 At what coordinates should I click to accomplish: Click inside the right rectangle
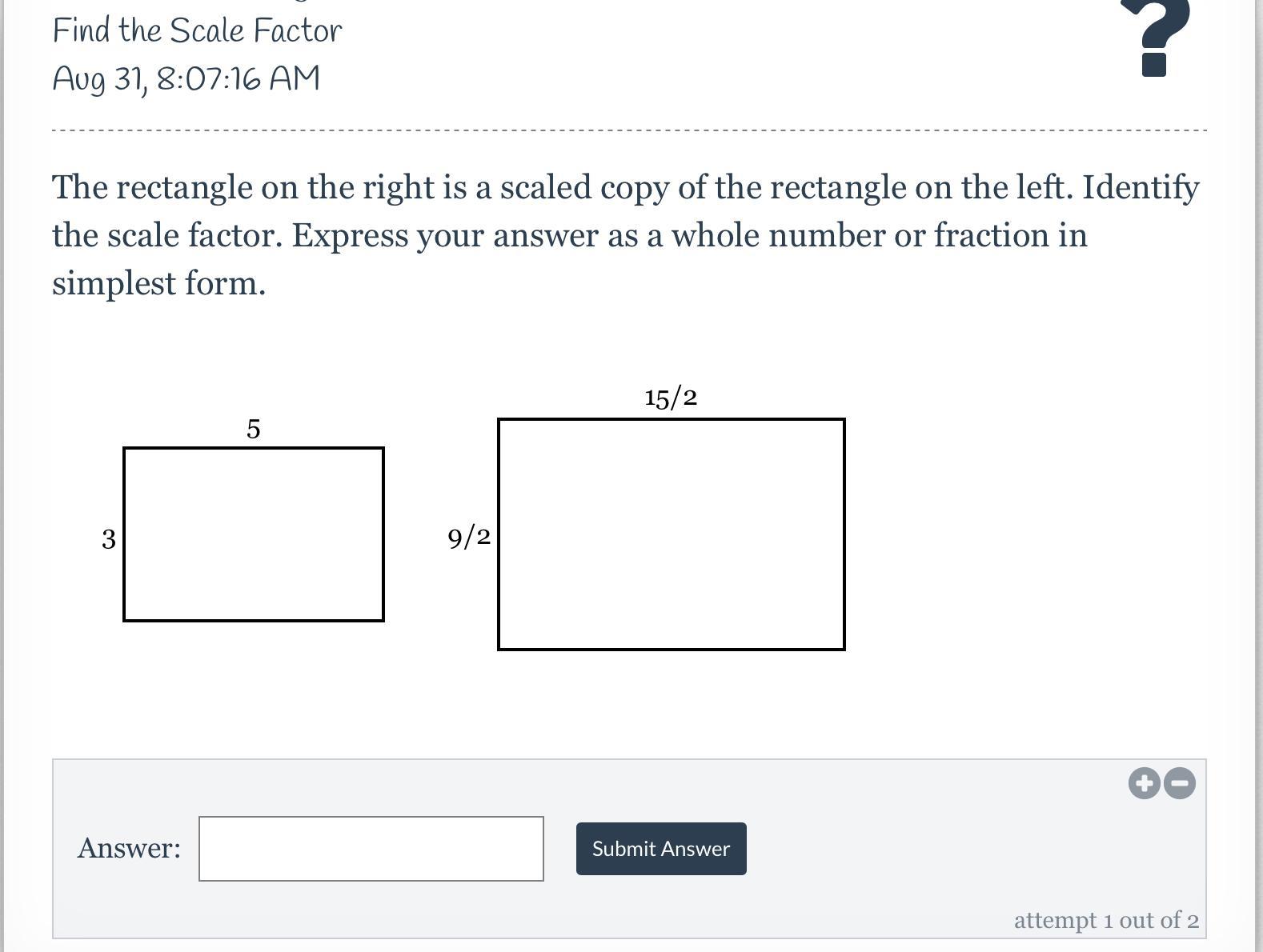click(671, 534)
